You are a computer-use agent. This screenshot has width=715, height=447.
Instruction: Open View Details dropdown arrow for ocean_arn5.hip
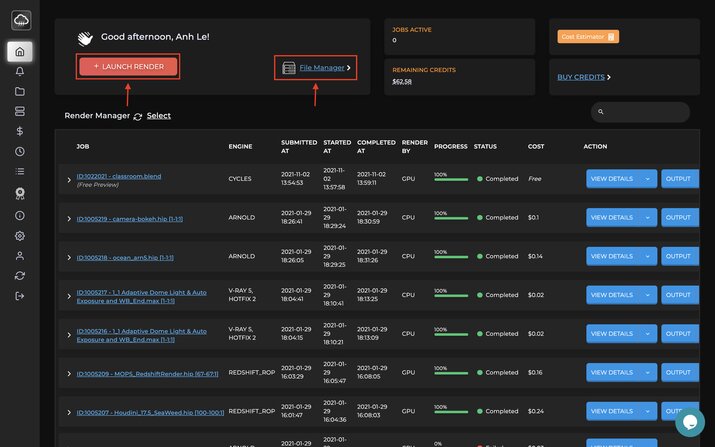coord(648,256)
